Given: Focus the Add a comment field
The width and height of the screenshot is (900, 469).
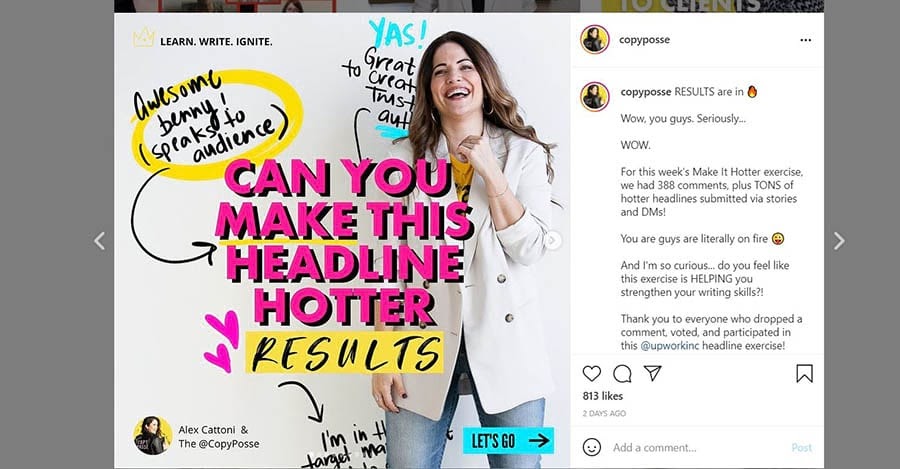Looking at the screenshot, I should pyautogui.click(x=697, y=448).
